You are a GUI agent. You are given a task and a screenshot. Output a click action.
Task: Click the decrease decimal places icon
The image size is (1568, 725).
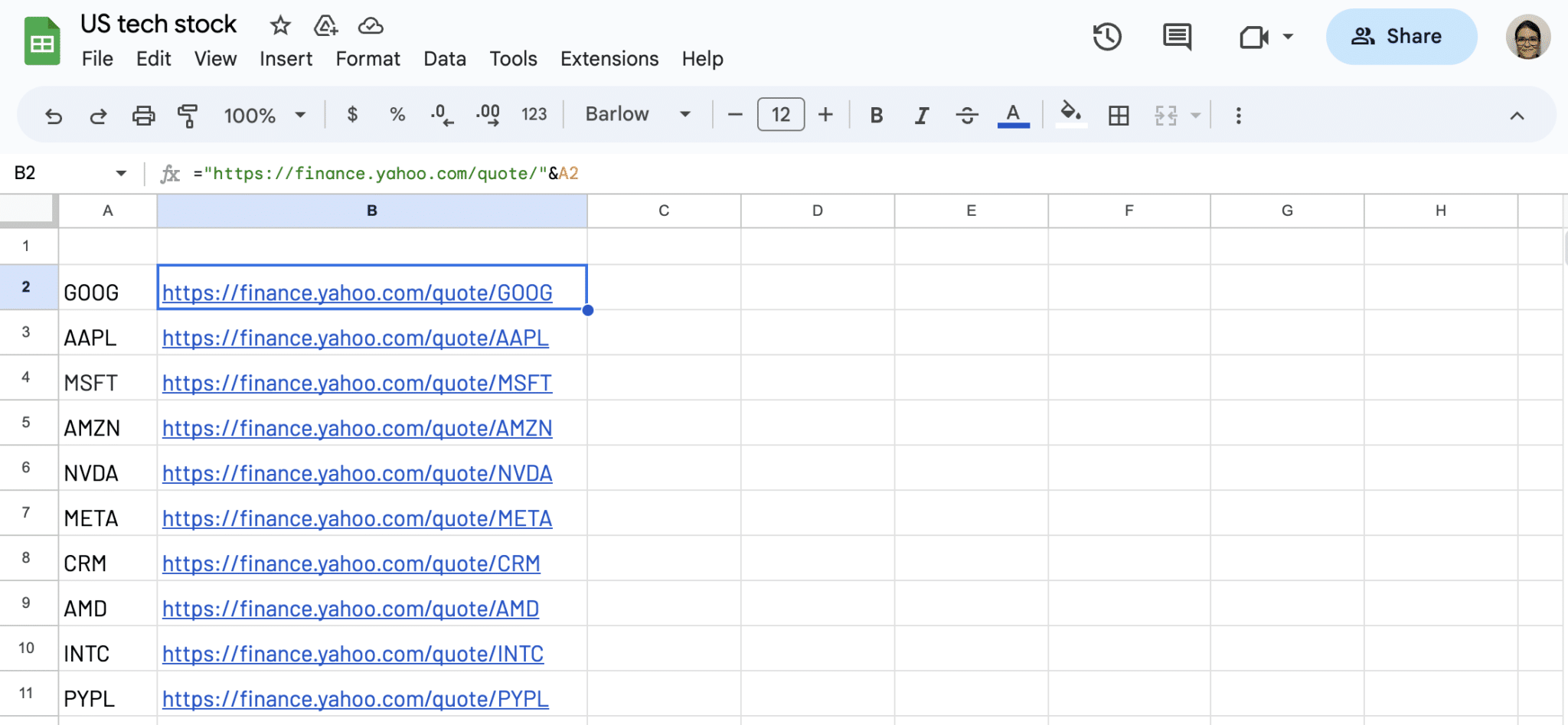441,115
